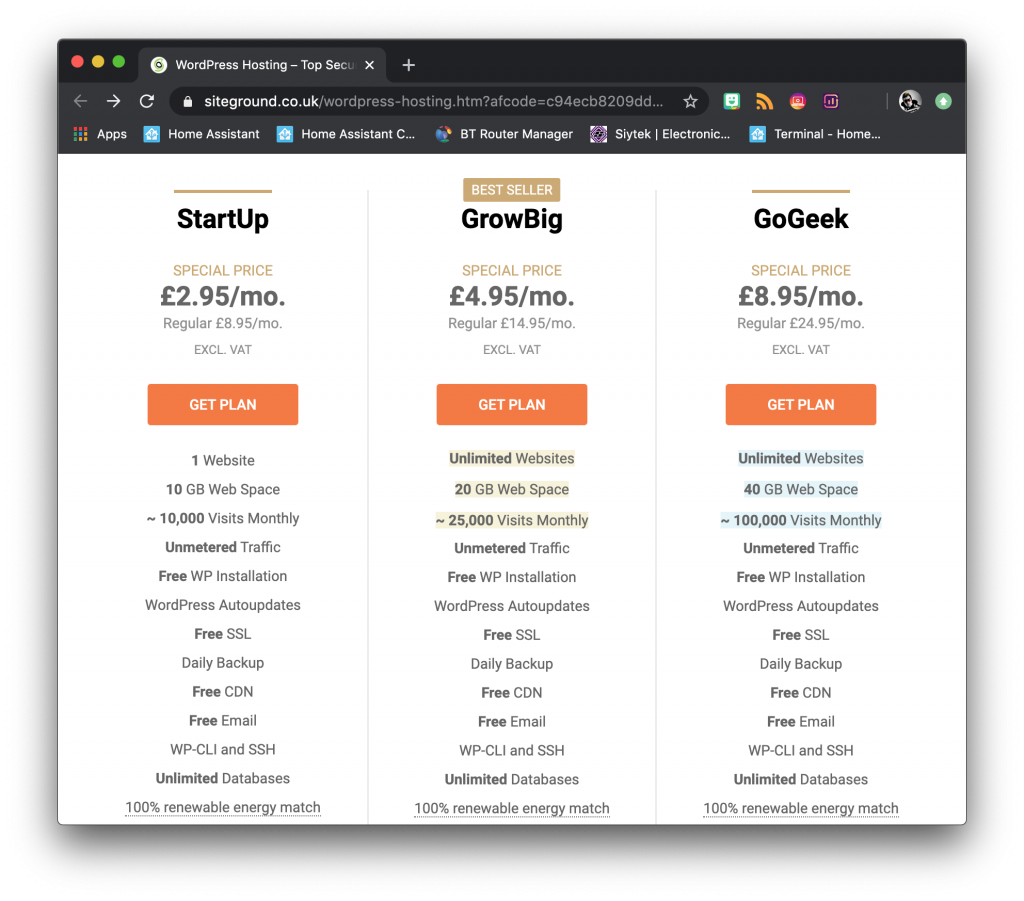Click GrowBig Daily Backup
The height and width of the screenshot is (901, 1024).
(x=512, y=665)
